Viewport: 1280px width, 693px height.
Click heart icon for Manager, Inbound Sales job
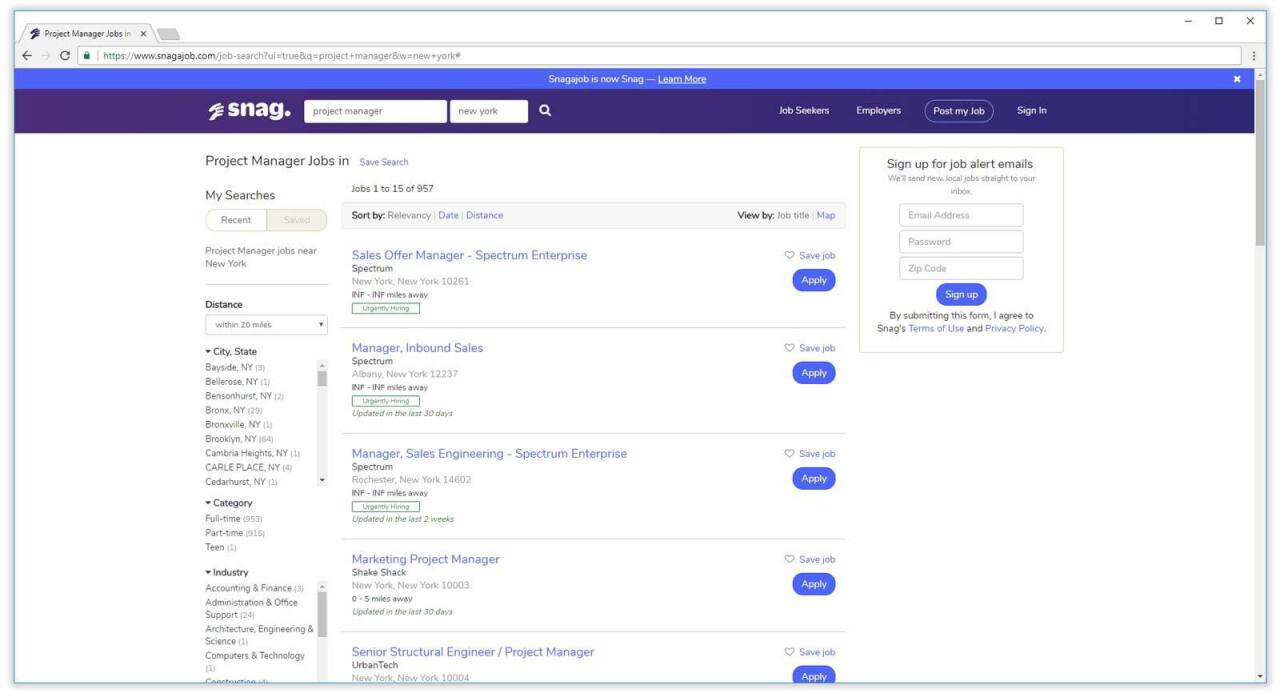(790, 348)
